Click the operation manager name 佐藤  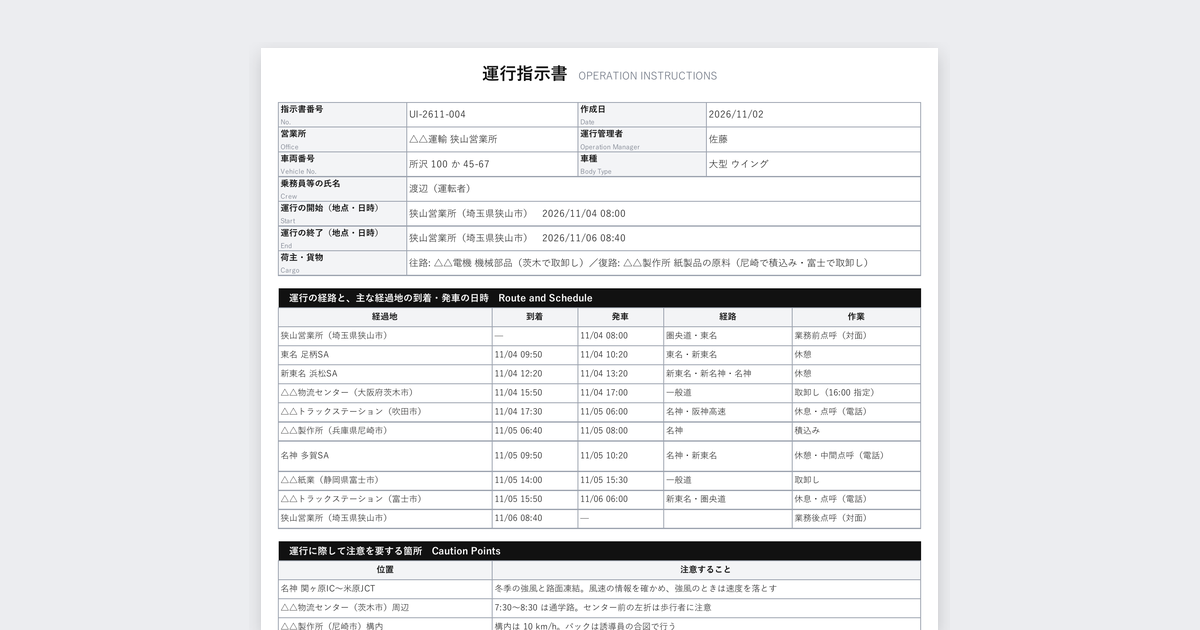point(718,139)
